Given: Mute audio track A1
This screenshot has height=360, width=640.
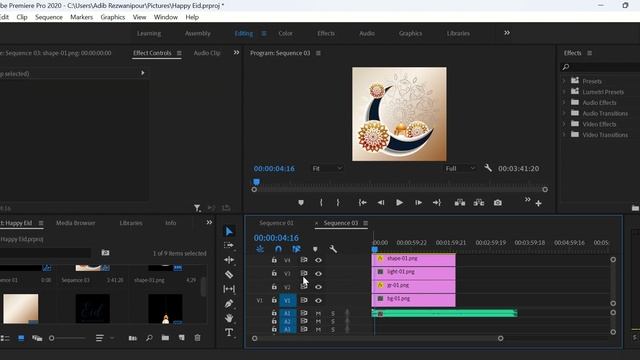Looking at the screenshot, I should click(x=318, y=313).
